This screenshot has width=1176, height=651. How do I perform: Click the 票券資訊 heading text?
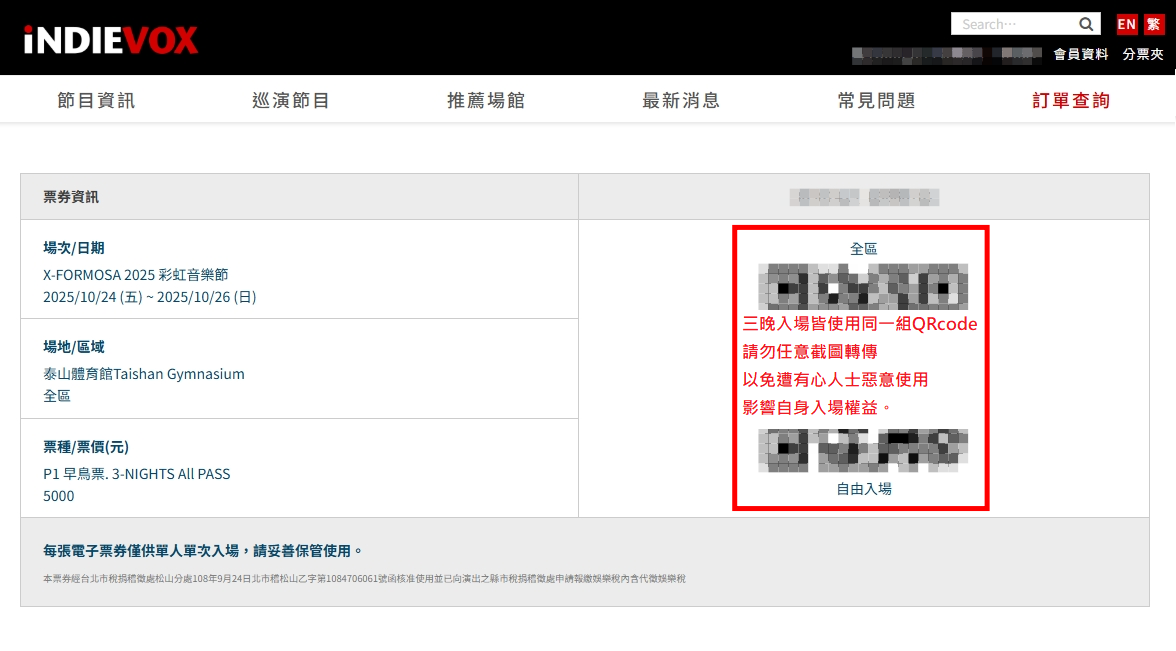(71, 197)
